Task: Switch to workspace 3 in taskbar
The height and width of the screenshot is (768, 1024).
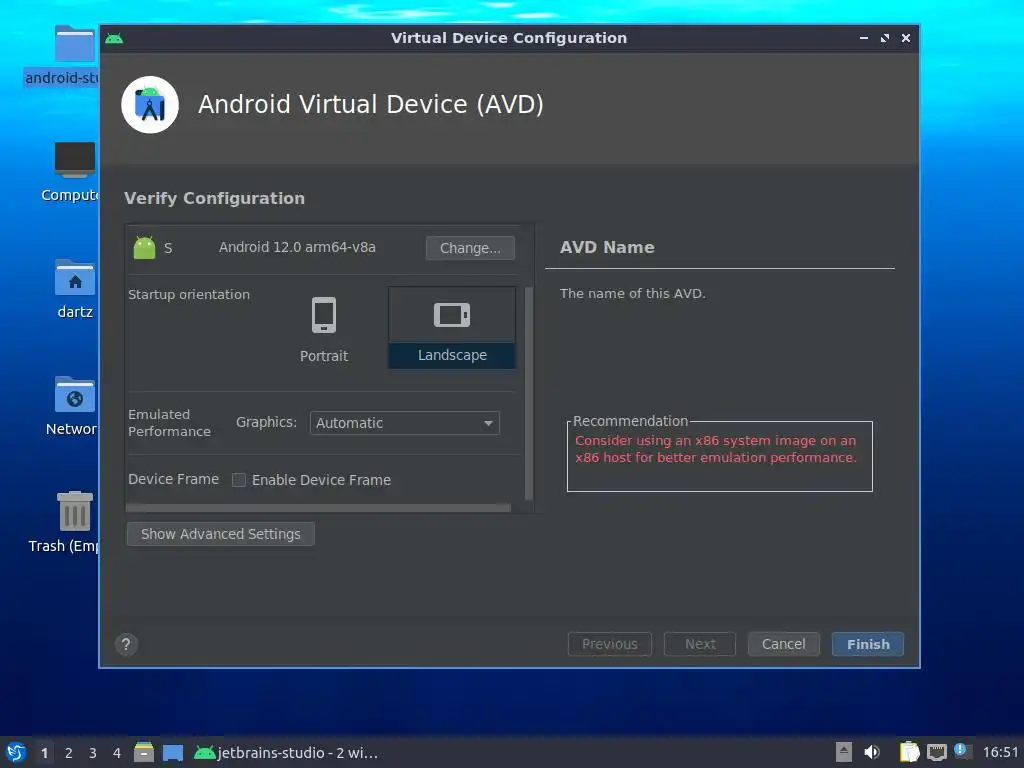Action: 93,753
